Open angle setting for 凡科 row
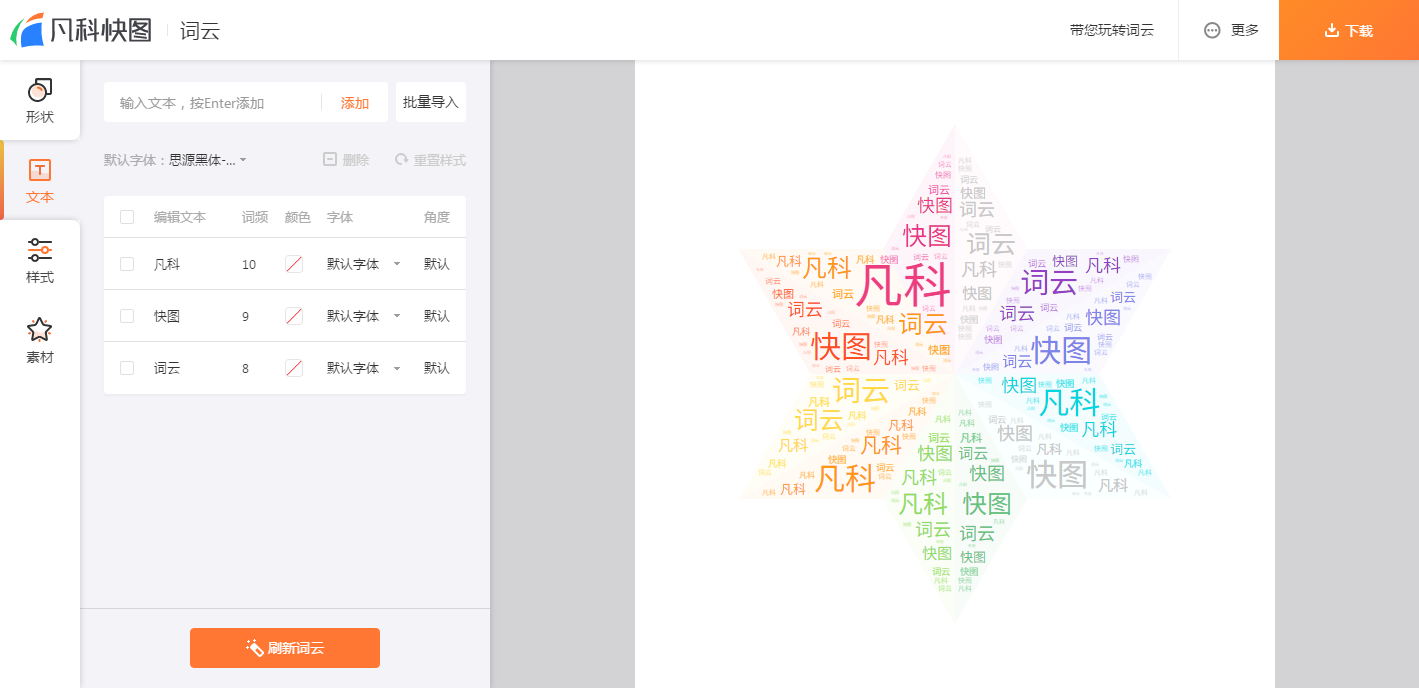This screenshot has width=1419, height=688. coord(437,264)
